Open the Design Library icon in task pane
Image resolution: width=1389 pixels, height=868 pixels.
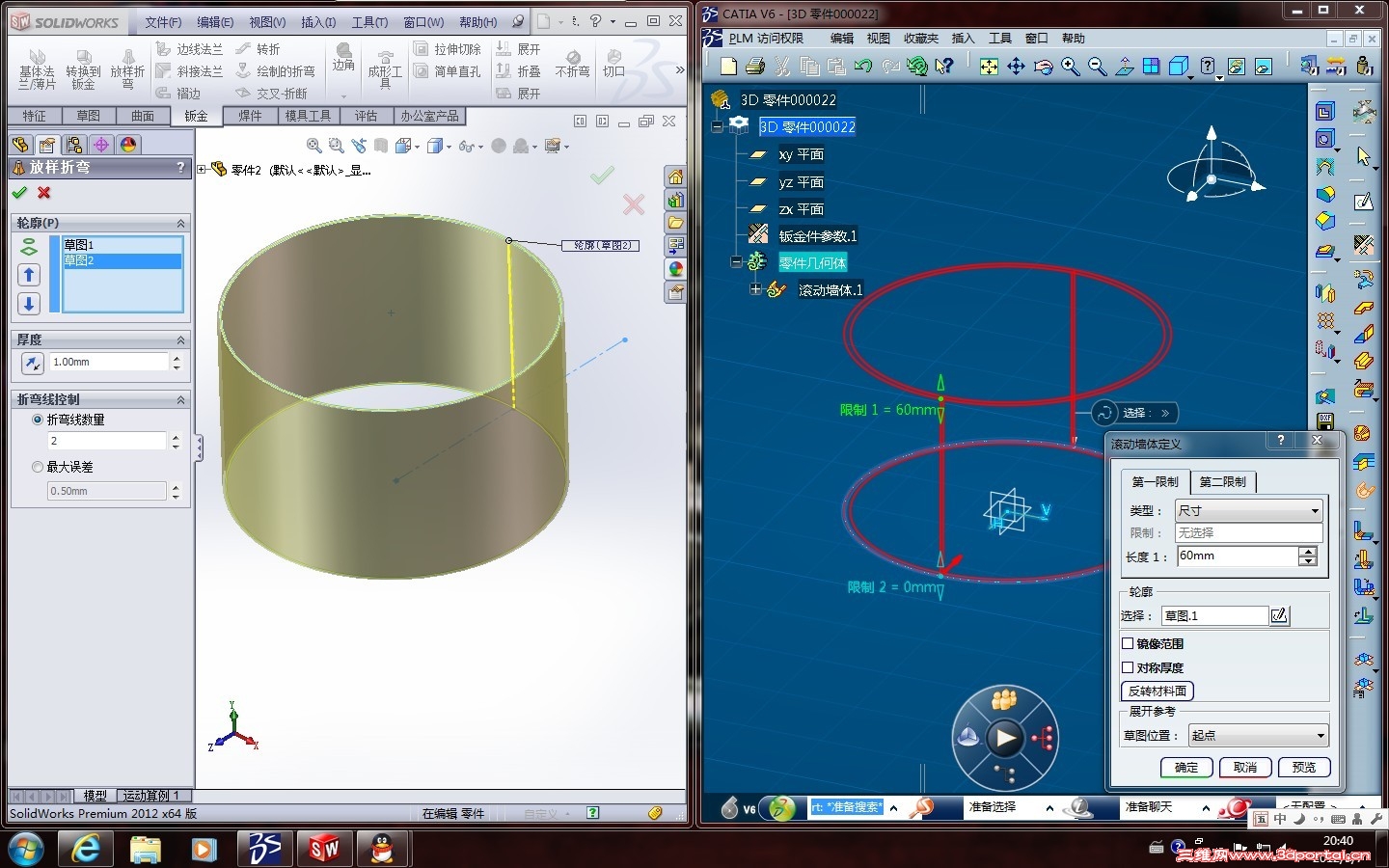675,201
